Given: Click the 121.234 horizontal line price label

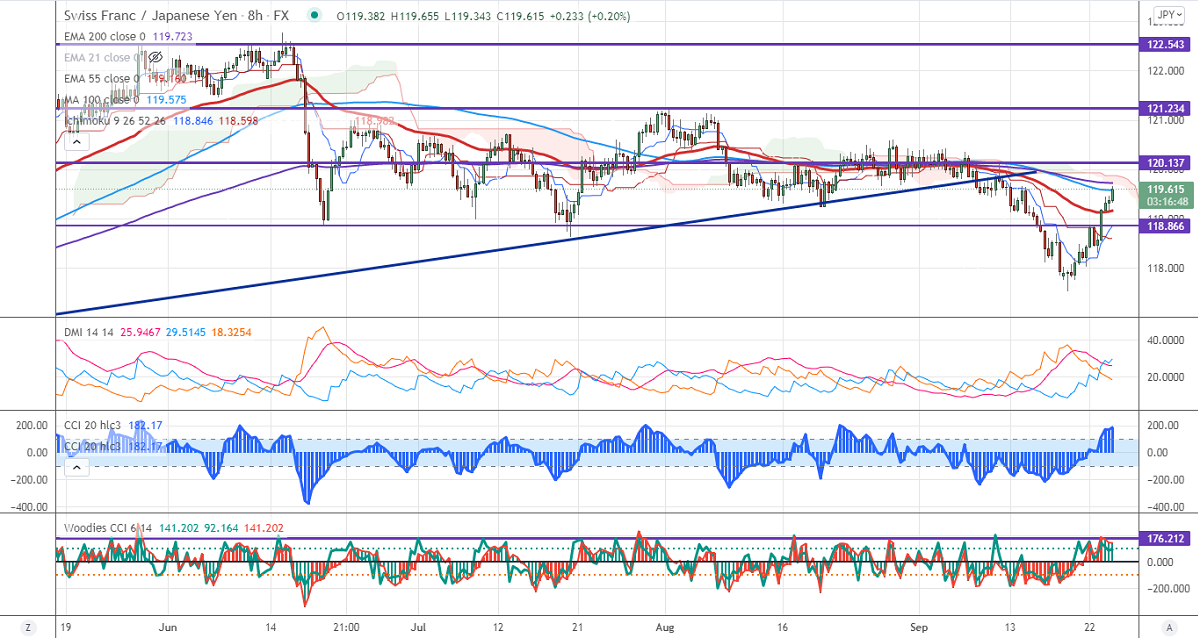Looking at the screenshot, I should tap(1165, 108).
